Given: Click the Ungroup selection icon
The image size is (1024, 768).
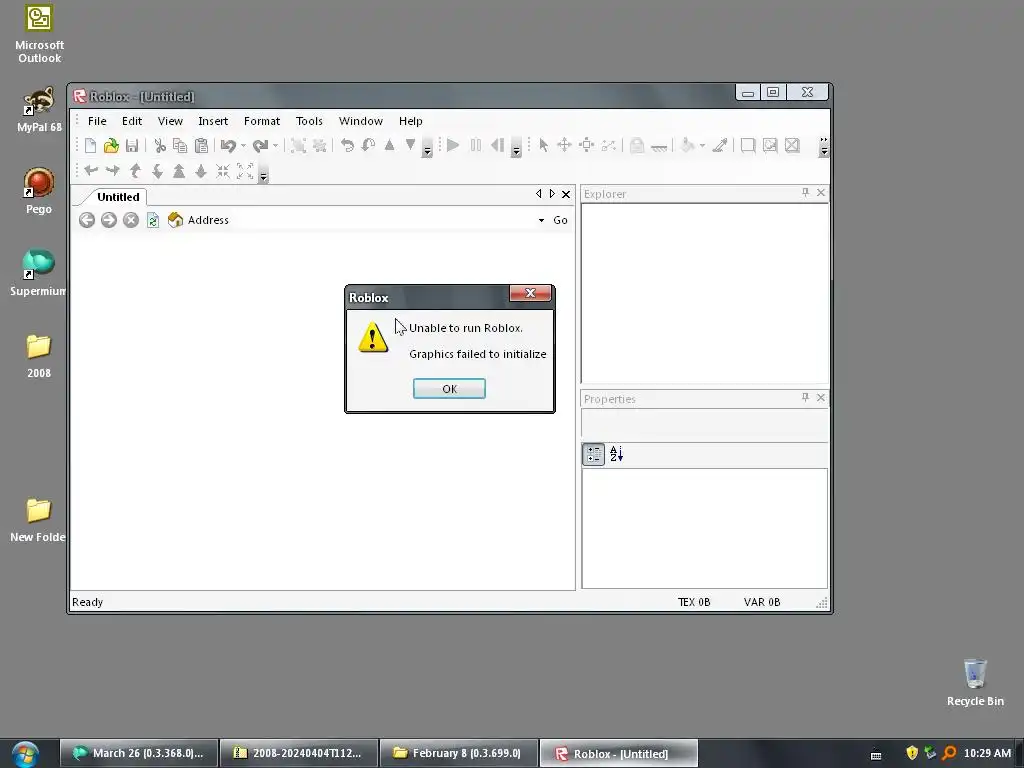Looking at the screenshot, I should point(319,146).
